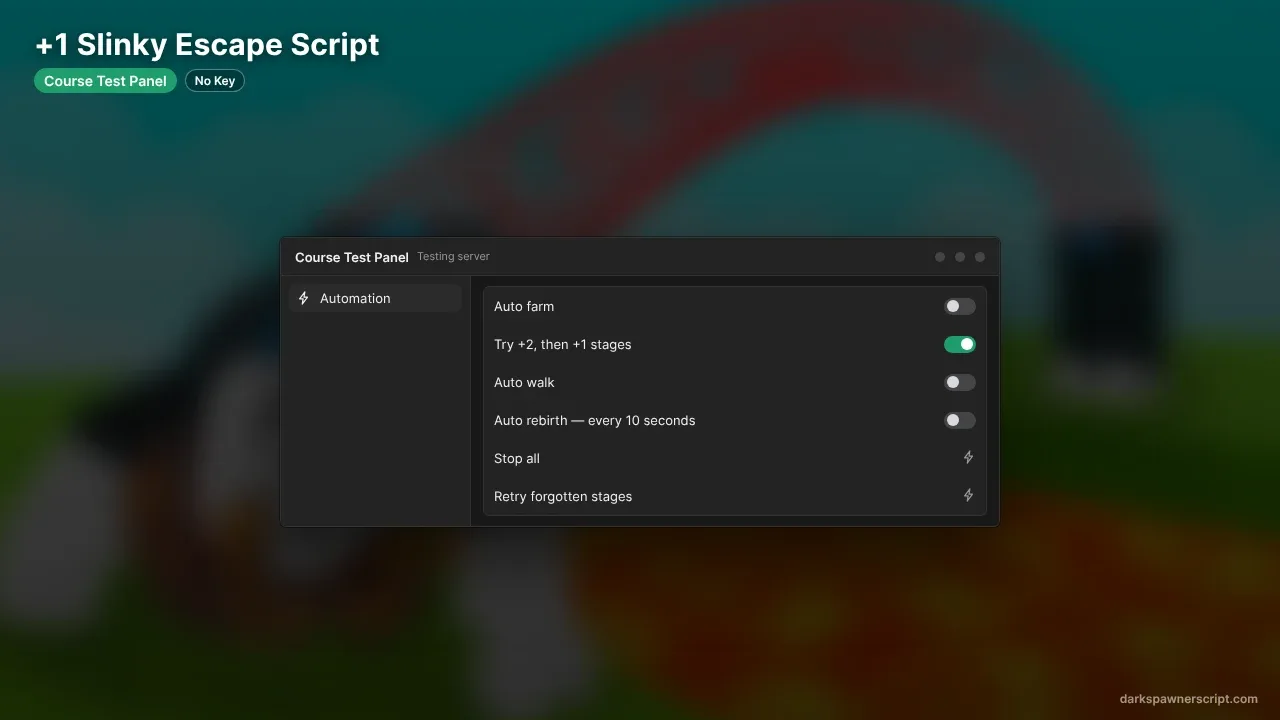Click the Stop all action row
This screenshot has width=1280, height=720.
[735, 458]
